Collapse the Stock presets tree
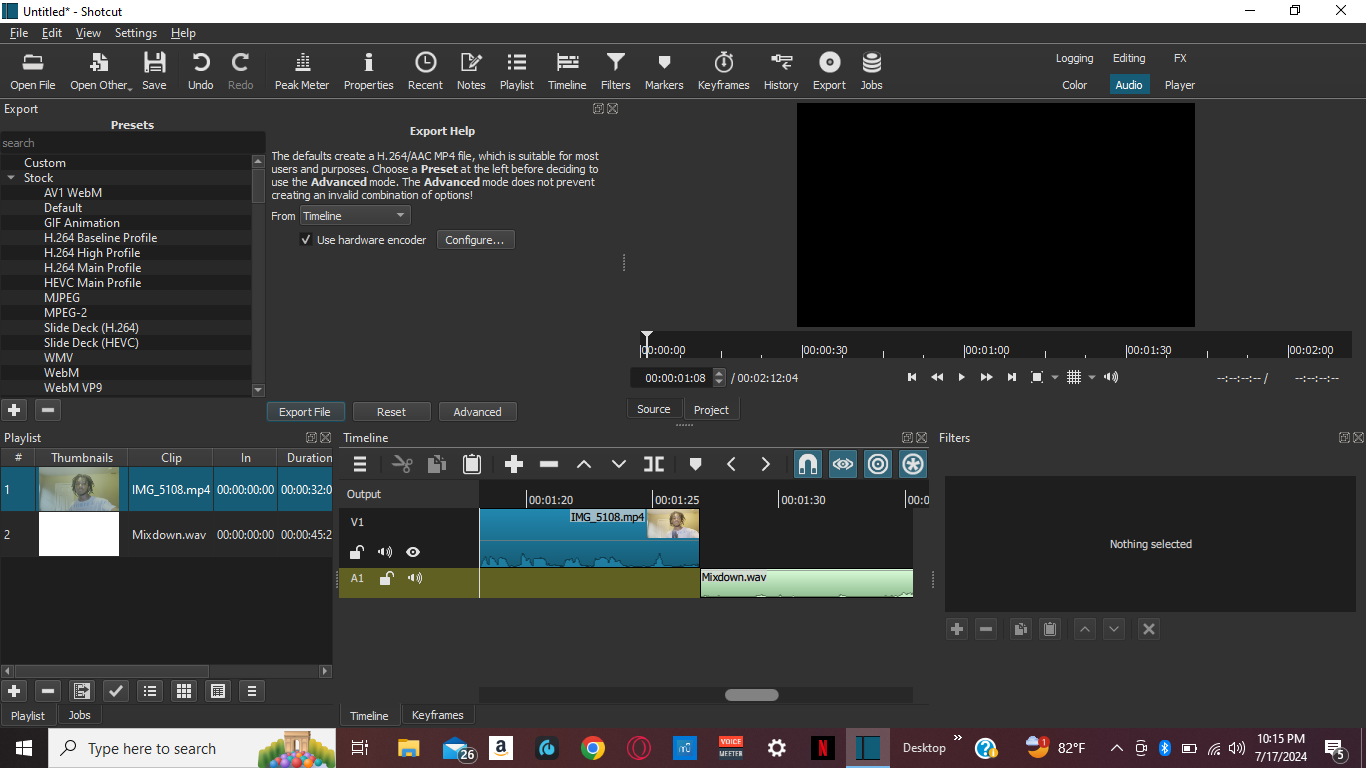 [x=12, y=178]
